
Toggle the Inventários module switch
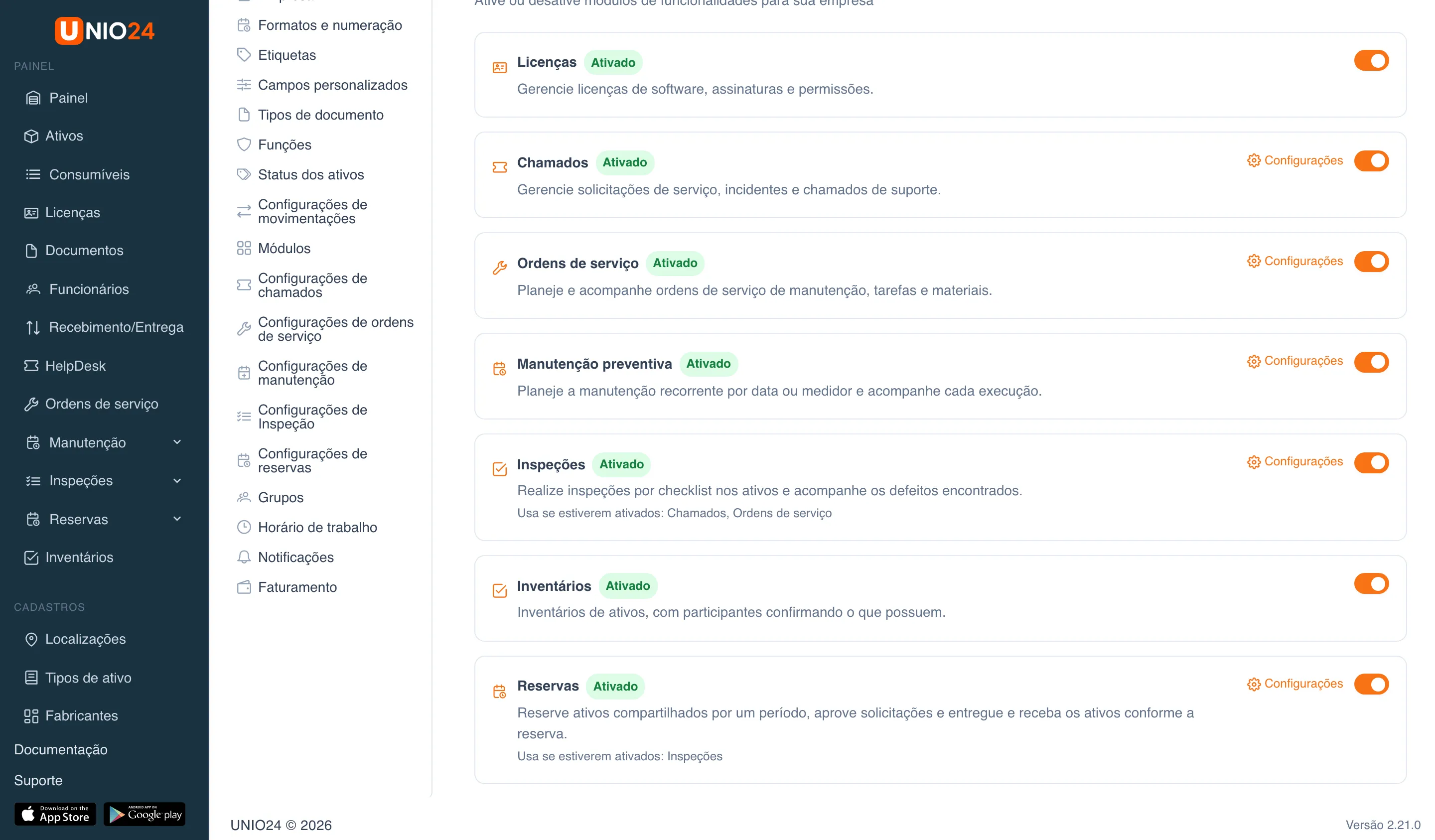coord(1371,584)
